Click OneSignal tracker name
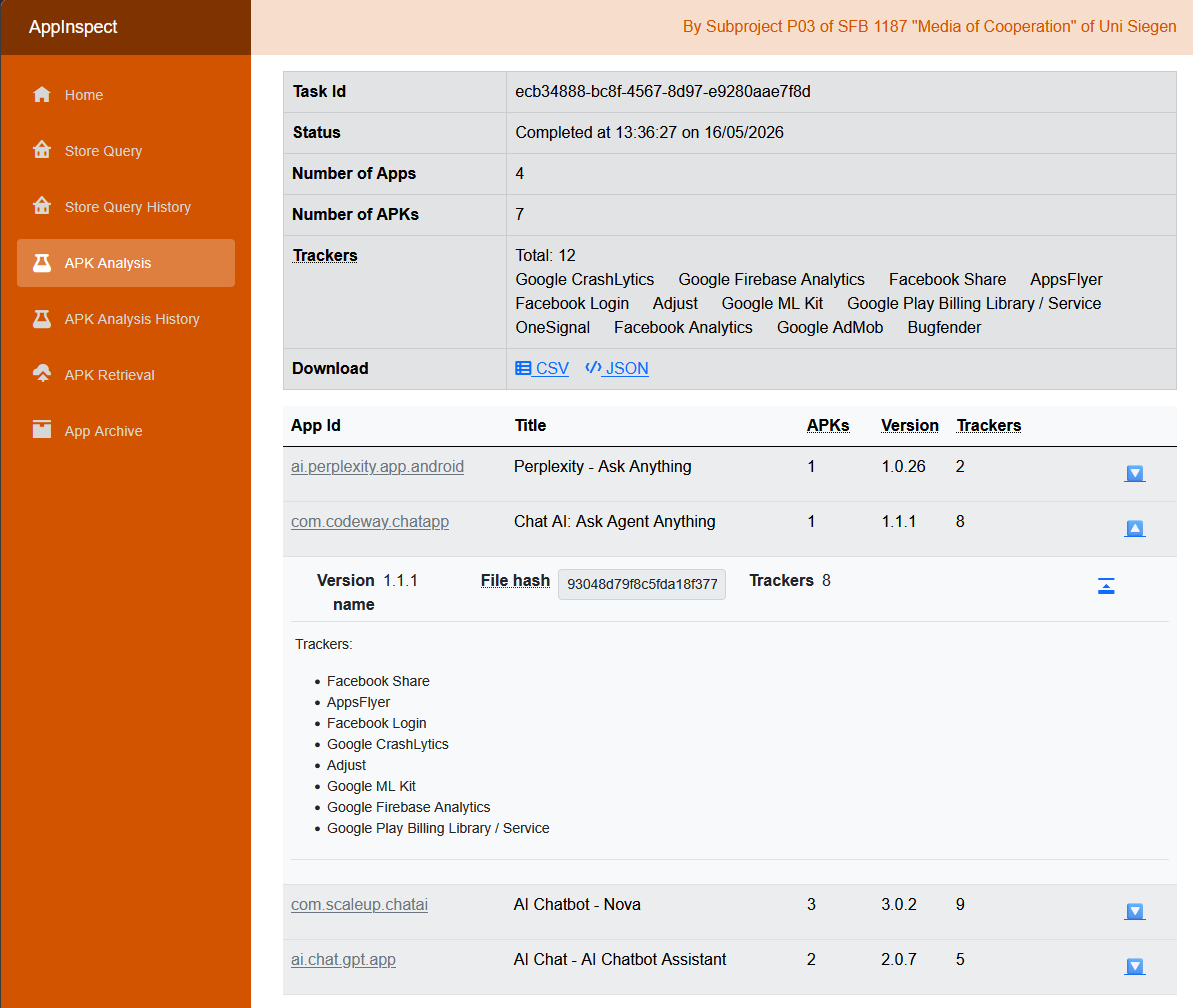Screen dimensions: 1193x1008 click(x=552, y=327)
